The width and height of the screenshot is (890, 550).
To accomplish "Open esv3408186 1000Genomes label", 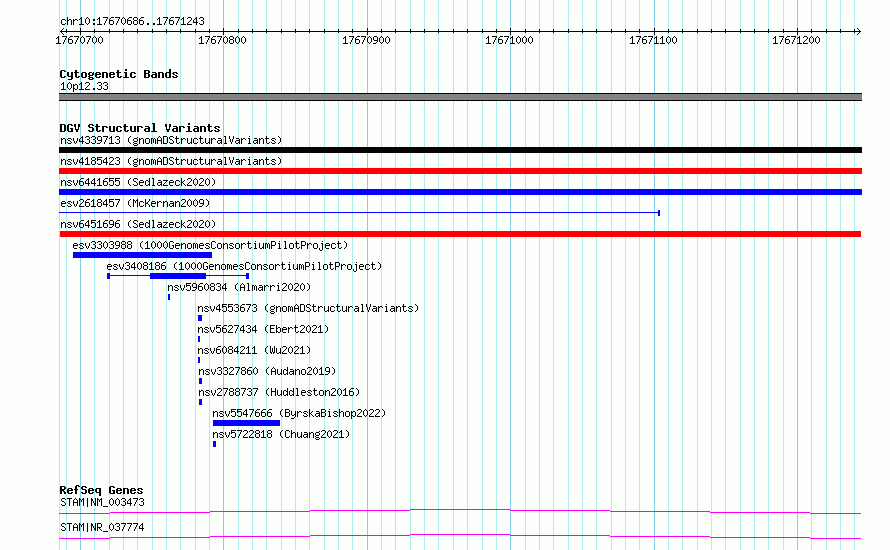I will pos(244,266).
